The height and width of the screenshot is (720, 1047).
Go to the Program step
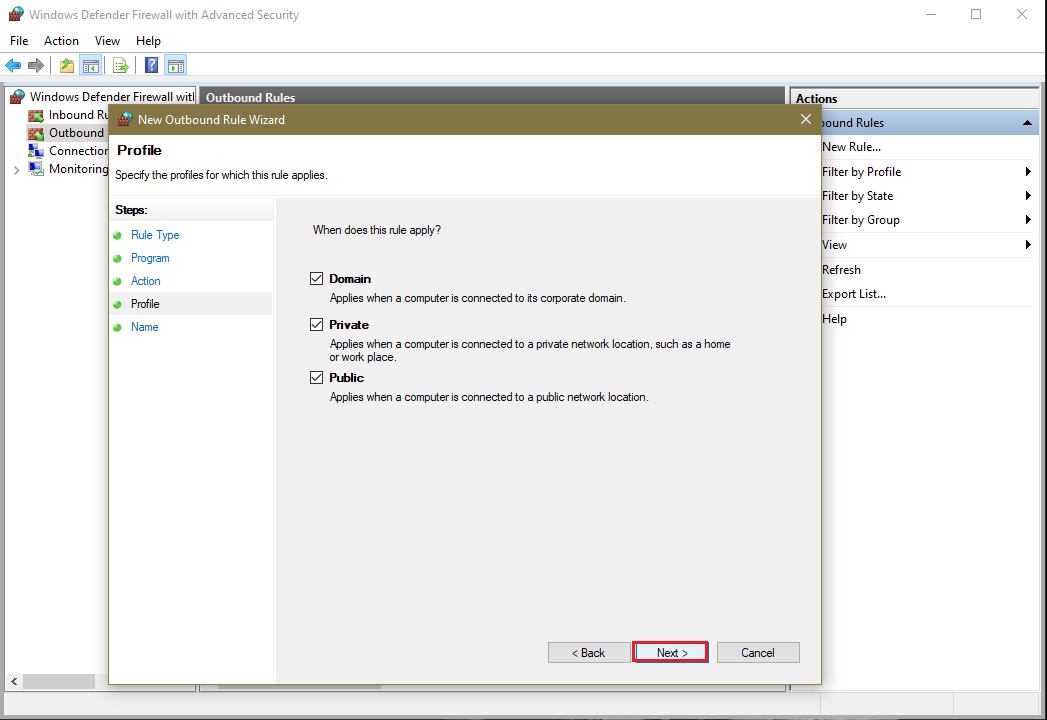point(150,258)
